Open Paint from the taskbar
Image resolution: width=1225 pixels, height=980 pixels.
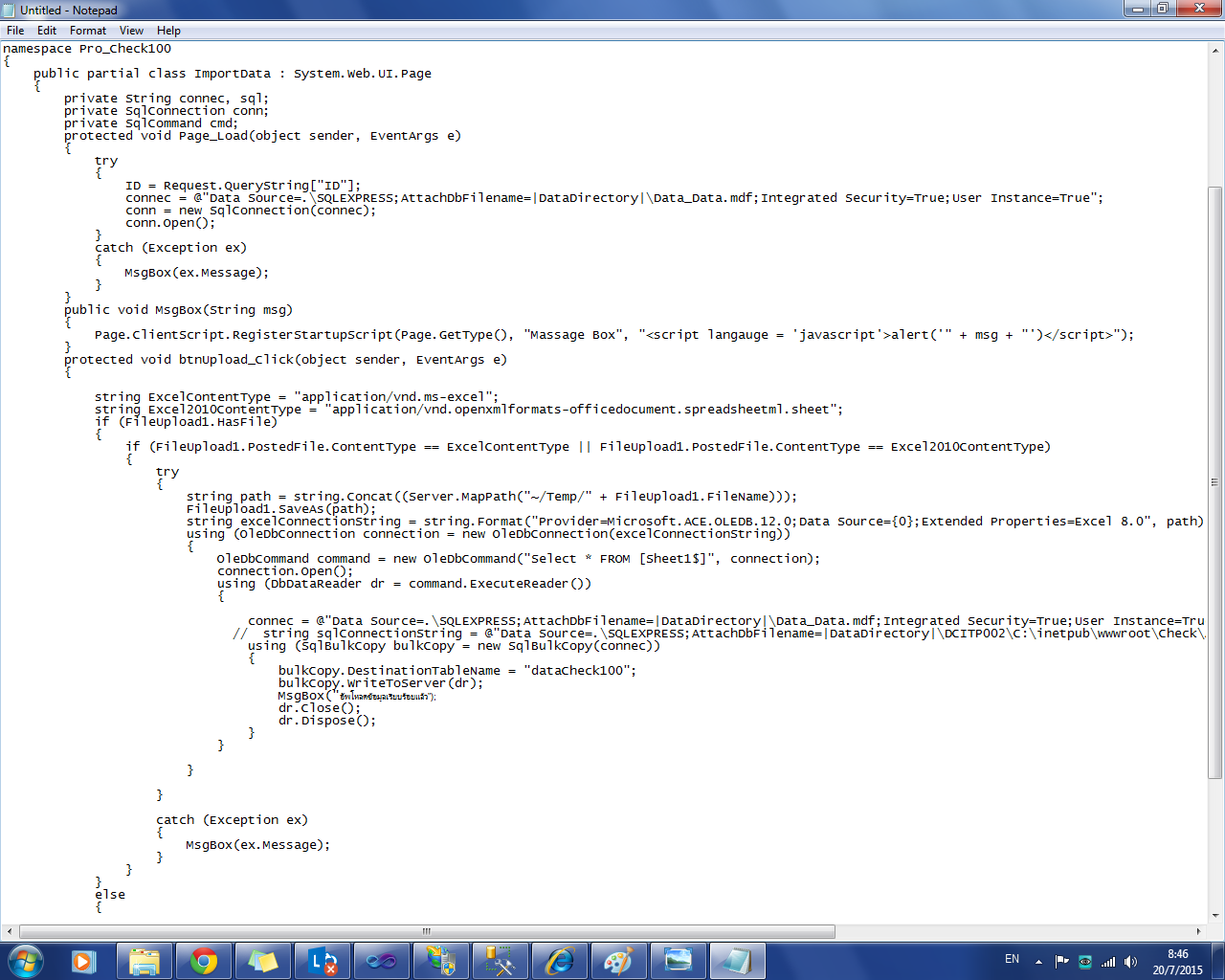pos(619,961)
